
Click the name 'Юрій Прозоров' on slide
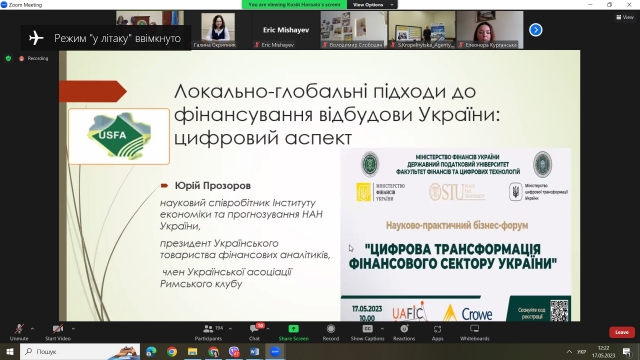pos(213,186)
